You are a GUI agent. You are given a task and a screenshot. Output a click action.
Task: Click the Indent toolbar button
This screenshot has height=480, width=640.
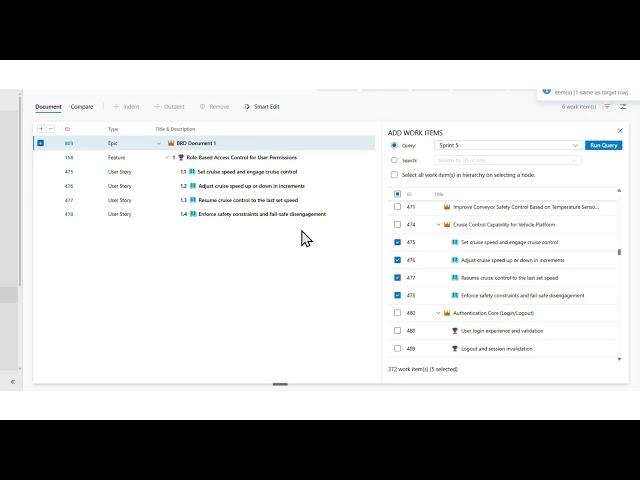pyautogui.click(x=126, y=107)
